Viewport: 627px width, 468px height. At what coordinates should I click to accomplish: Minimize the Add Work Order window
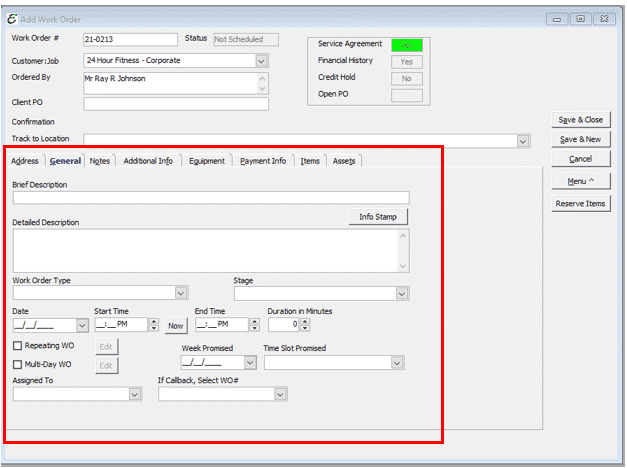tap(557, 19)
